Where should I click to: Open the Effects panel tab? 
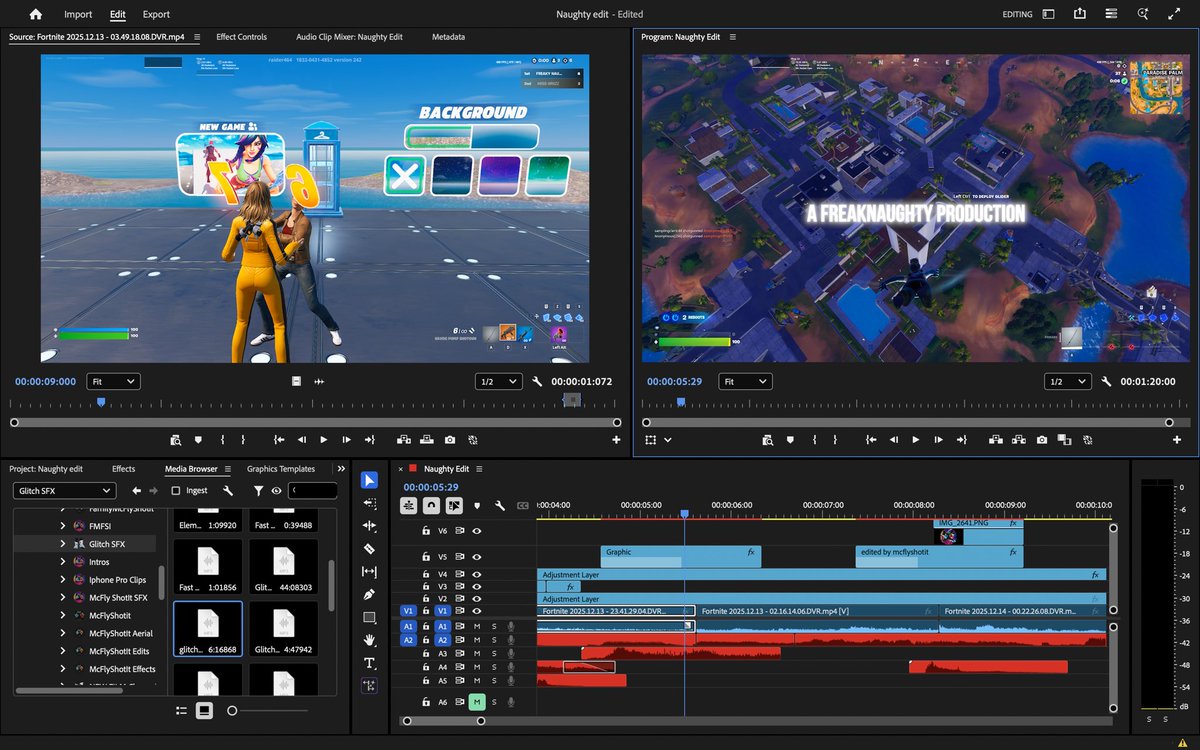(x=123, y=469)
